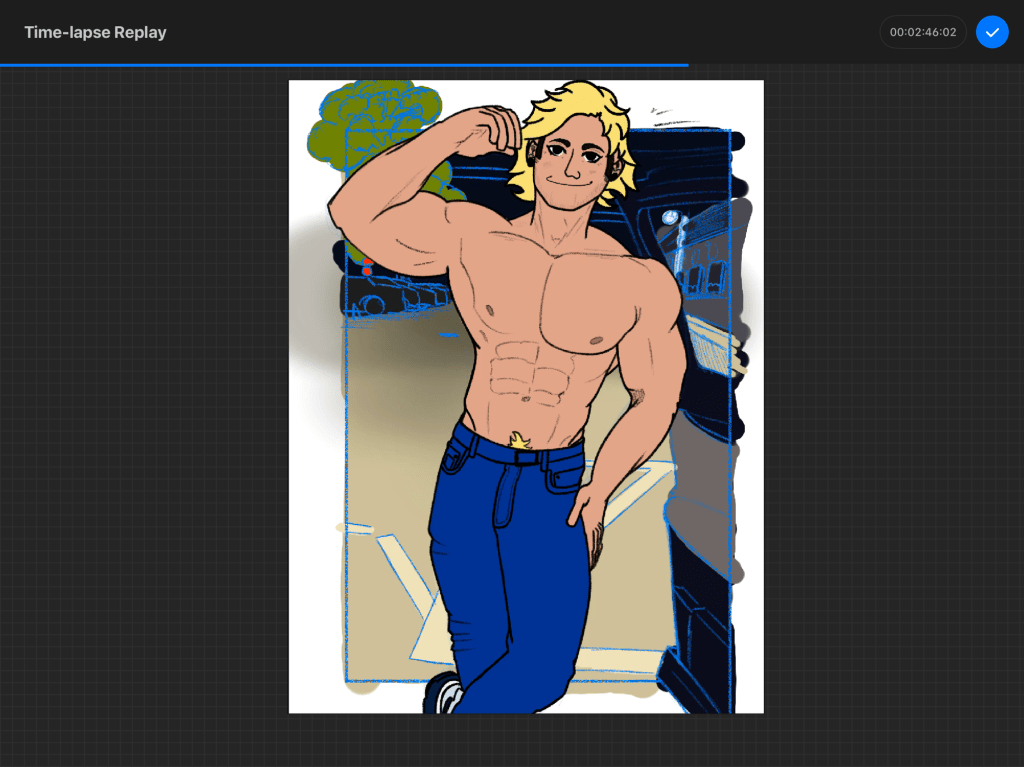Click the Time-lapse Replay title

tap(95, 32)
